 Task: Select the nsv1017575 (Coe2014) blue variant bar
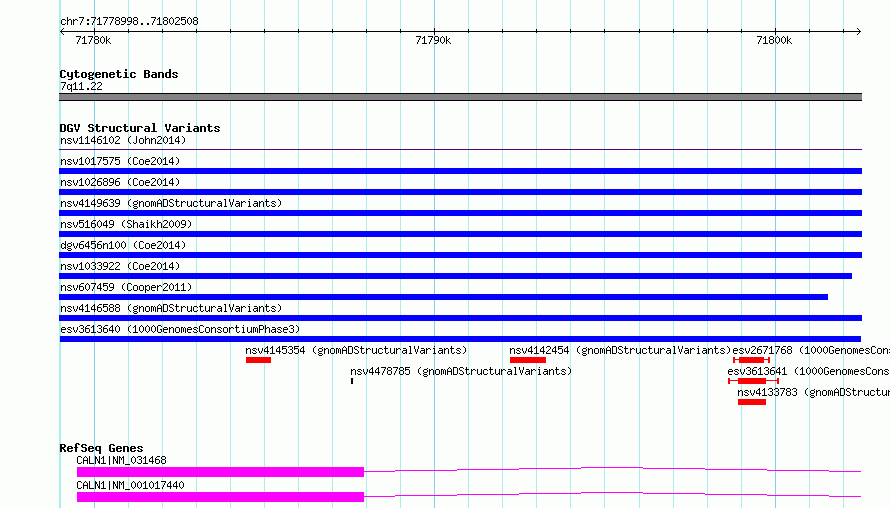(x=460, y=171)
